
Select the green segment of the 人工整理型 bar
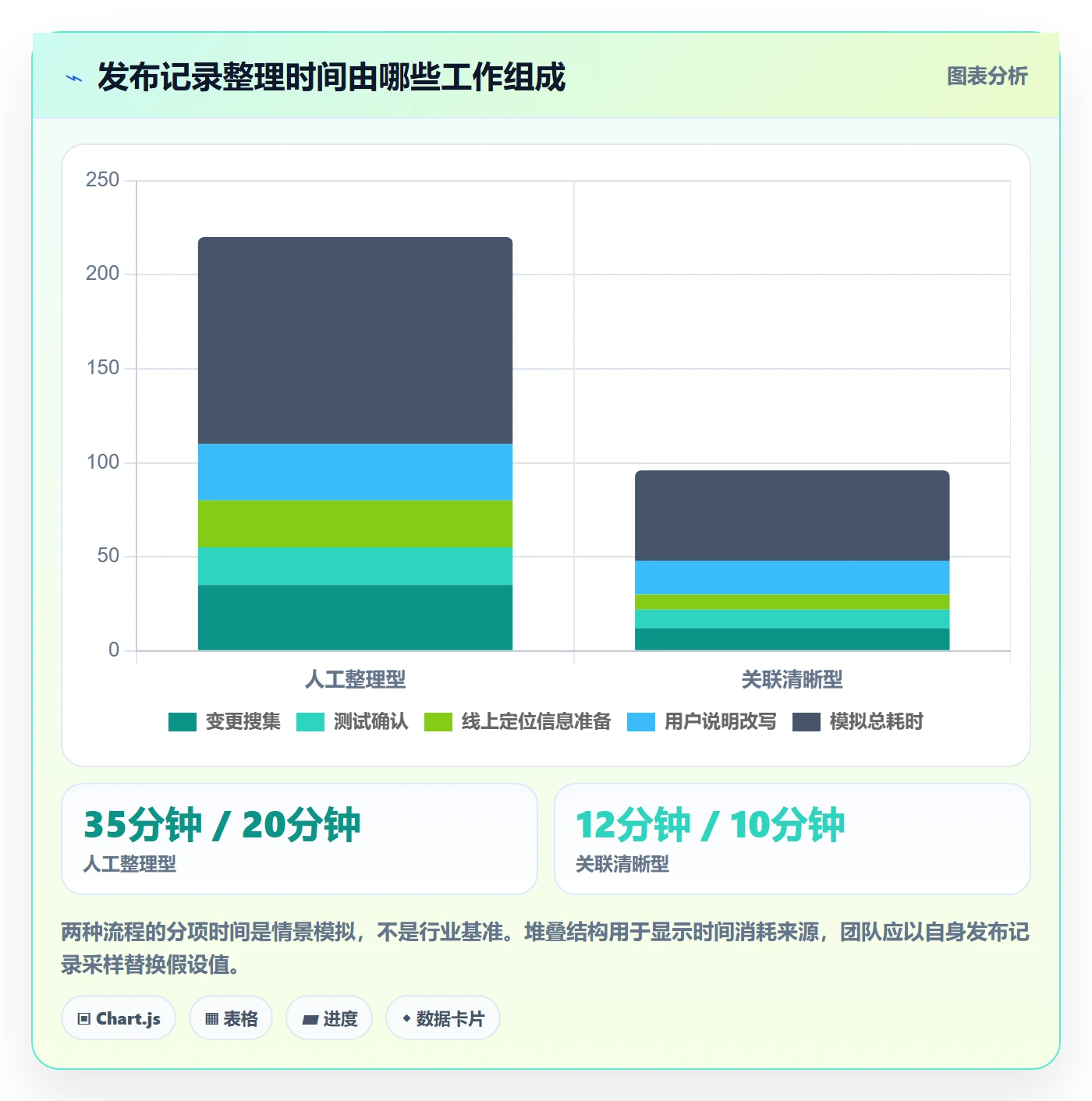click(x=355, y=524)
